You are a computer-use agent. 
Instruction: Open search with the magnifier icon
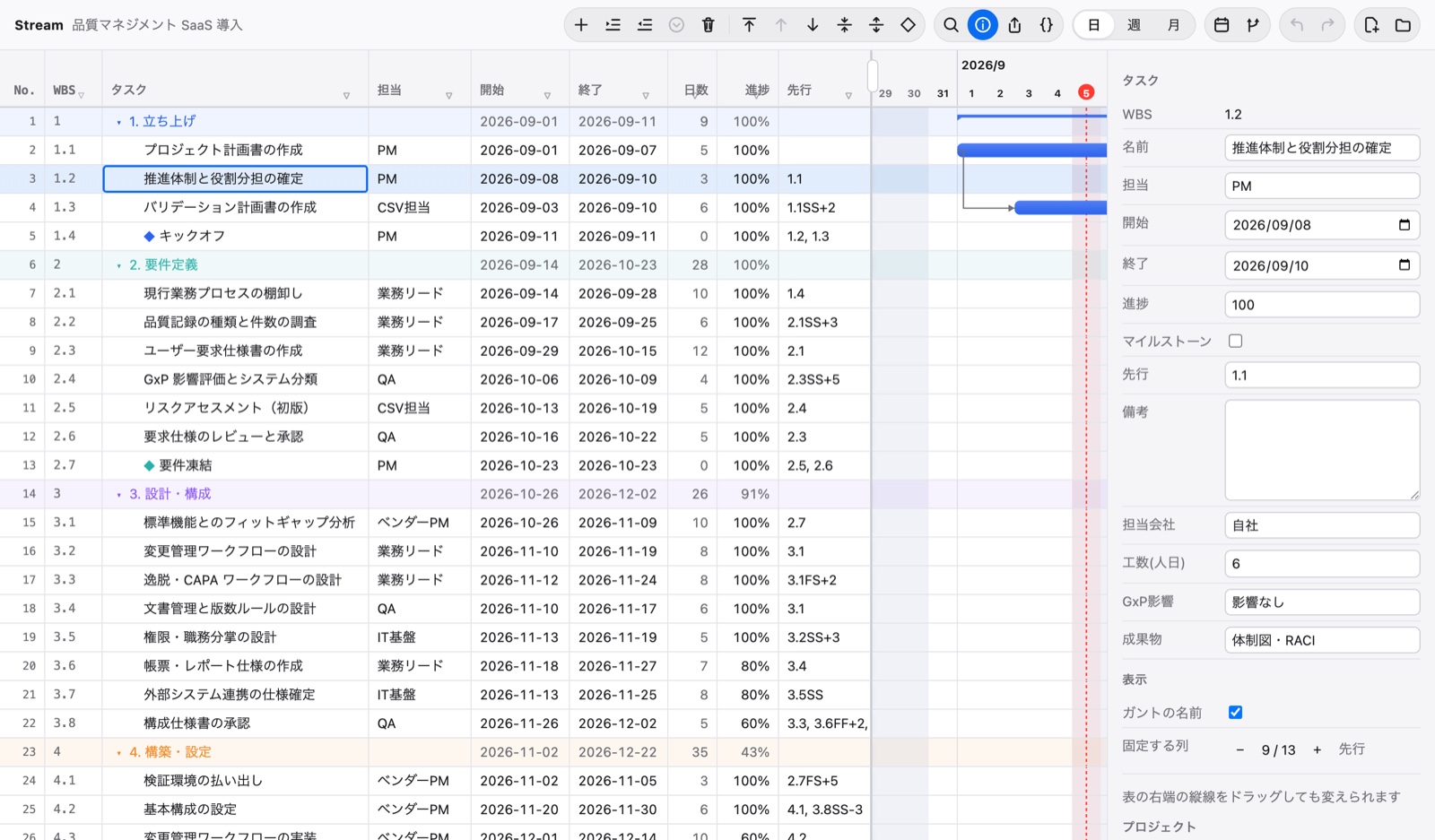click(951, 25)
